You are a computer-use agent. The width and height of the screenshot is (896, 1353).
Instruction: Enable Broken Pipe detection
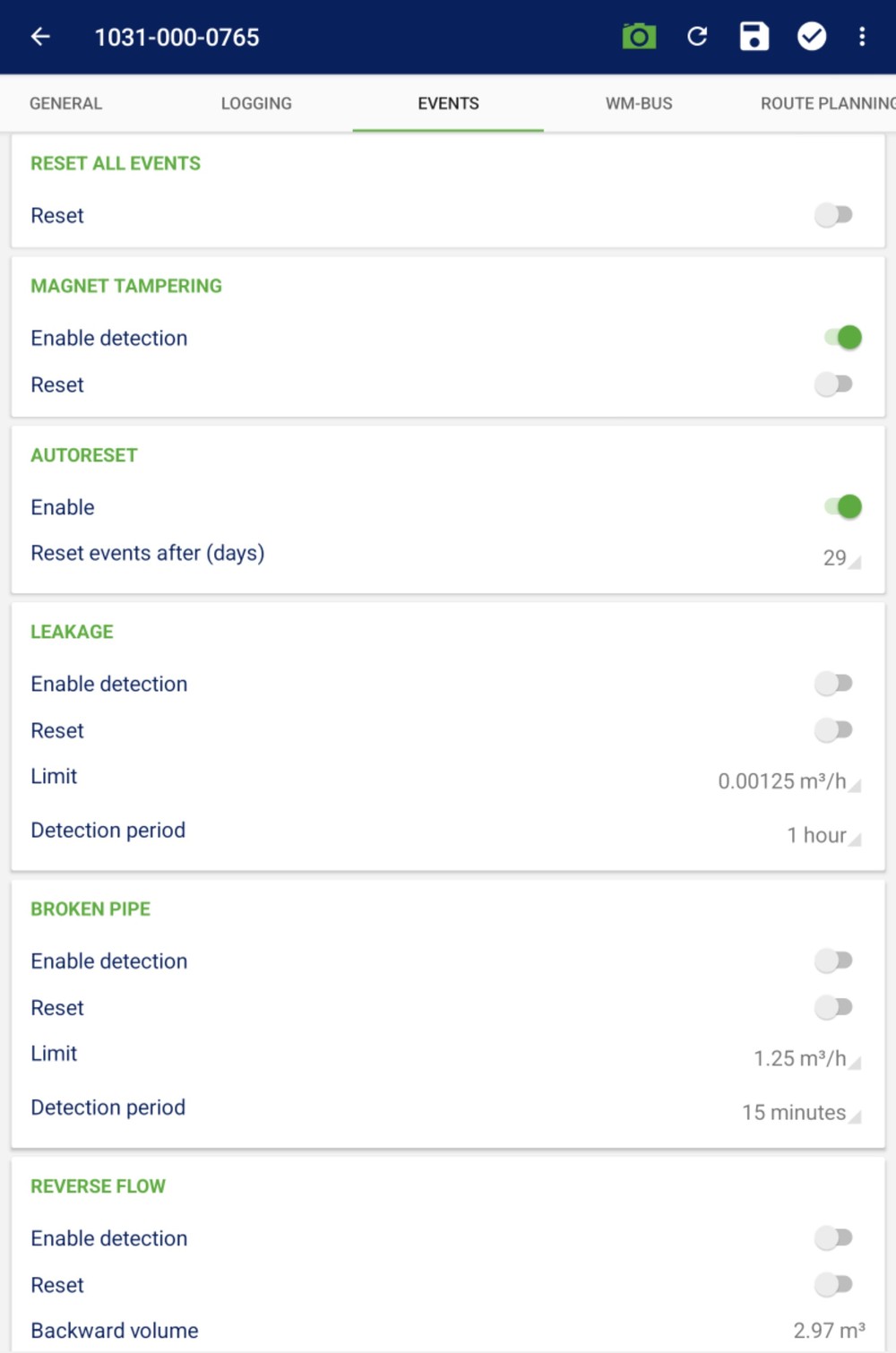point(834,961)
